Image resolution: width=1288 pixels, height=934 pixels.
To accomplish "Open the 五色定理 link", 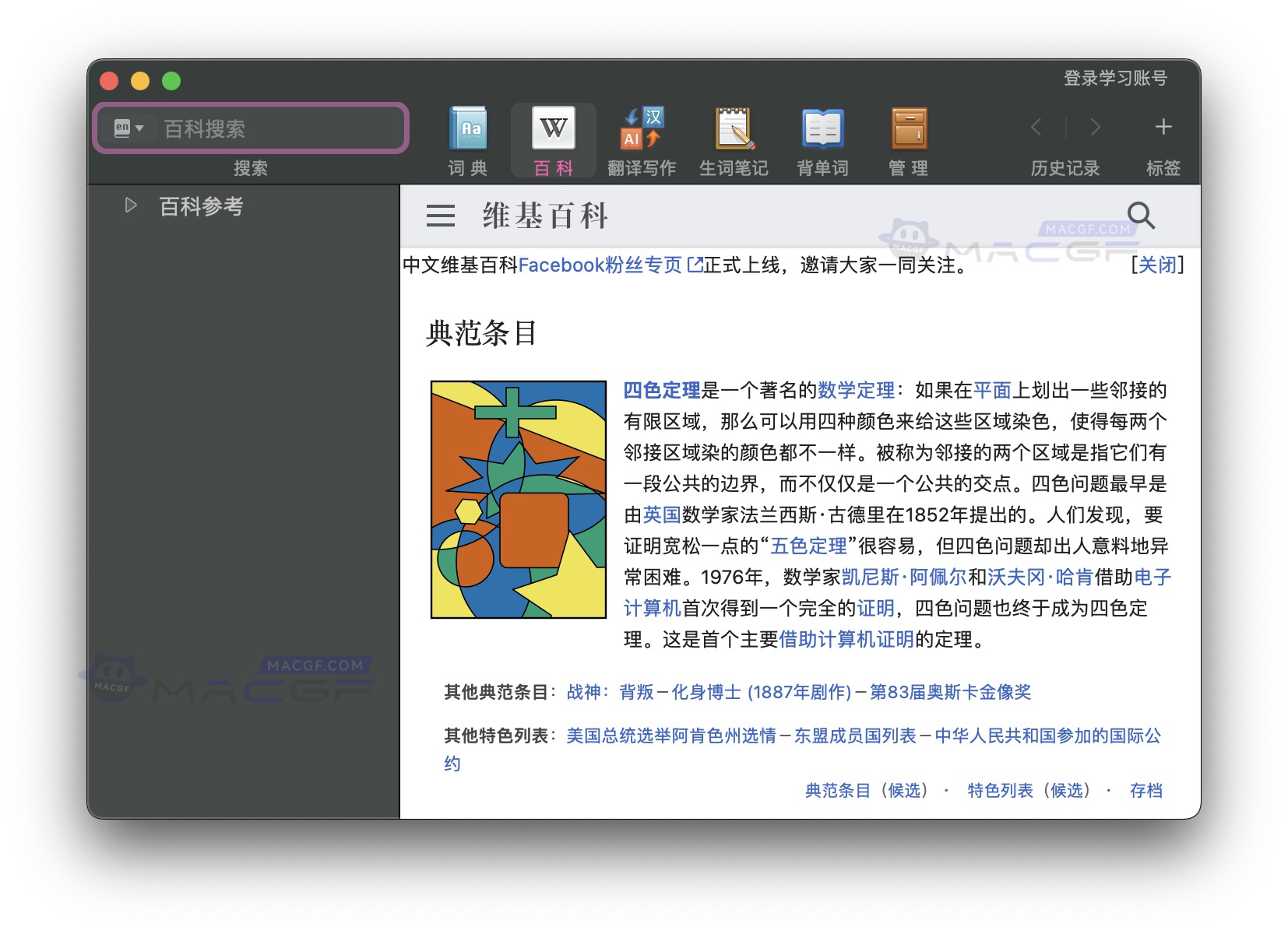I will (809, 546).
